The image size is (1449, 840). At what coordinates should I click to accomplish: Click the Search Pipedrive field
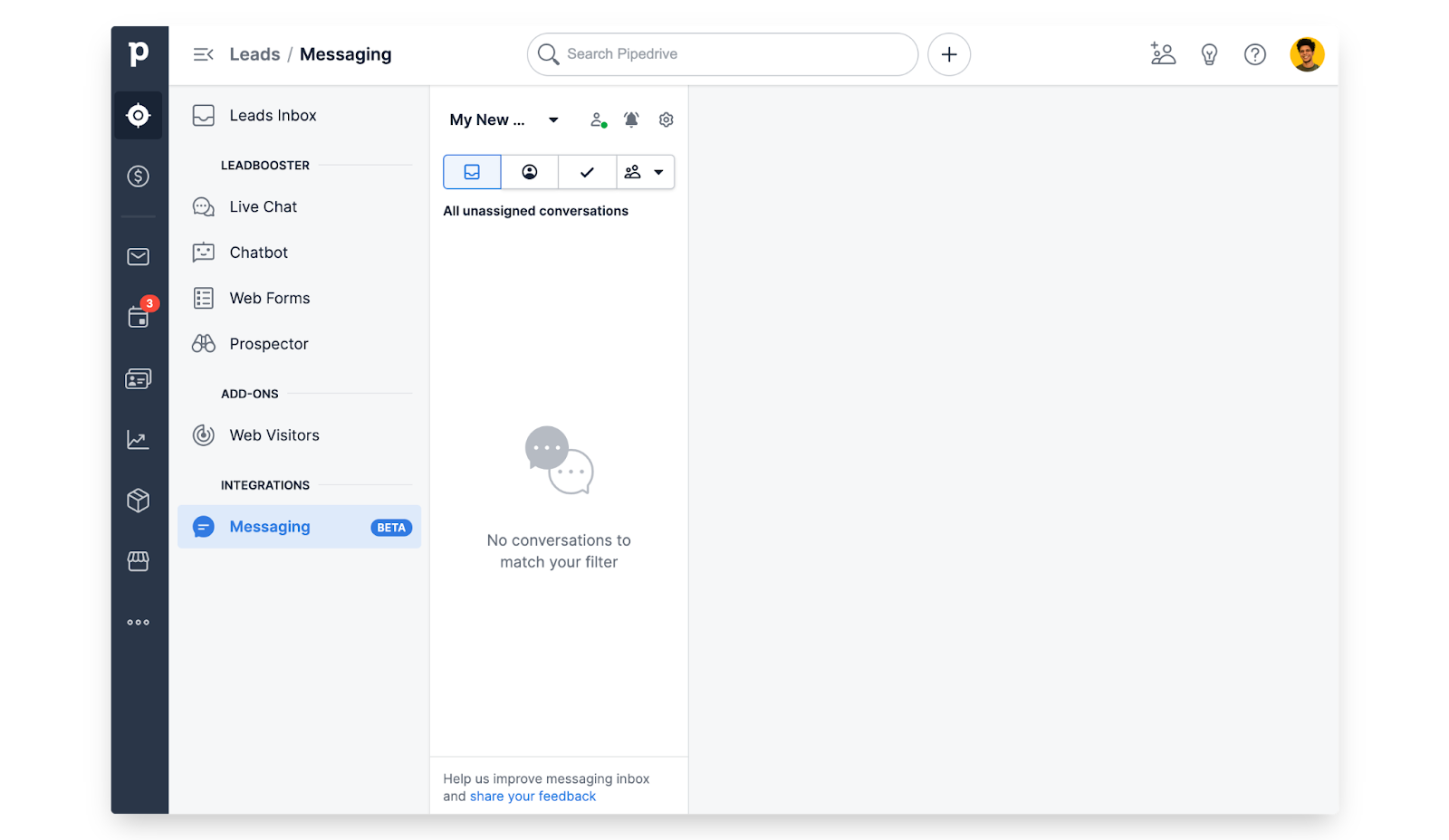coord(723,54)
